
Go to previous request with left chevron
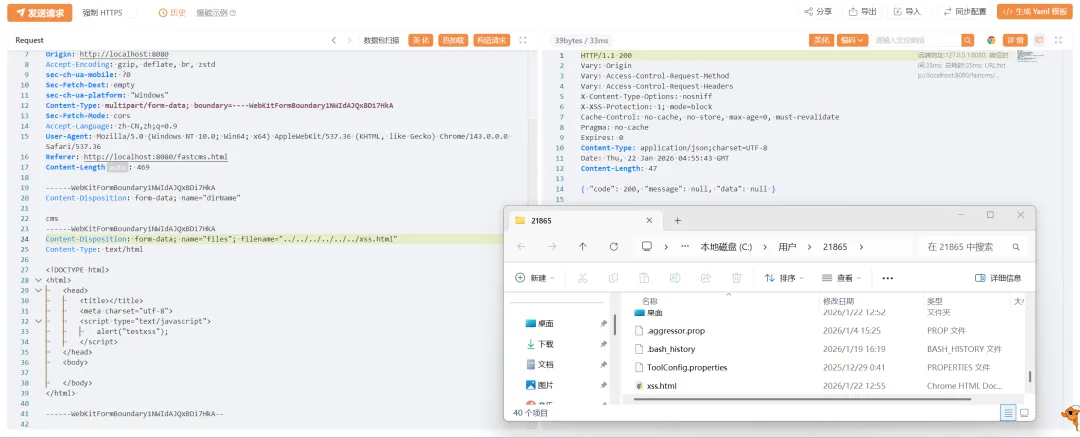(x=334, y=40)
